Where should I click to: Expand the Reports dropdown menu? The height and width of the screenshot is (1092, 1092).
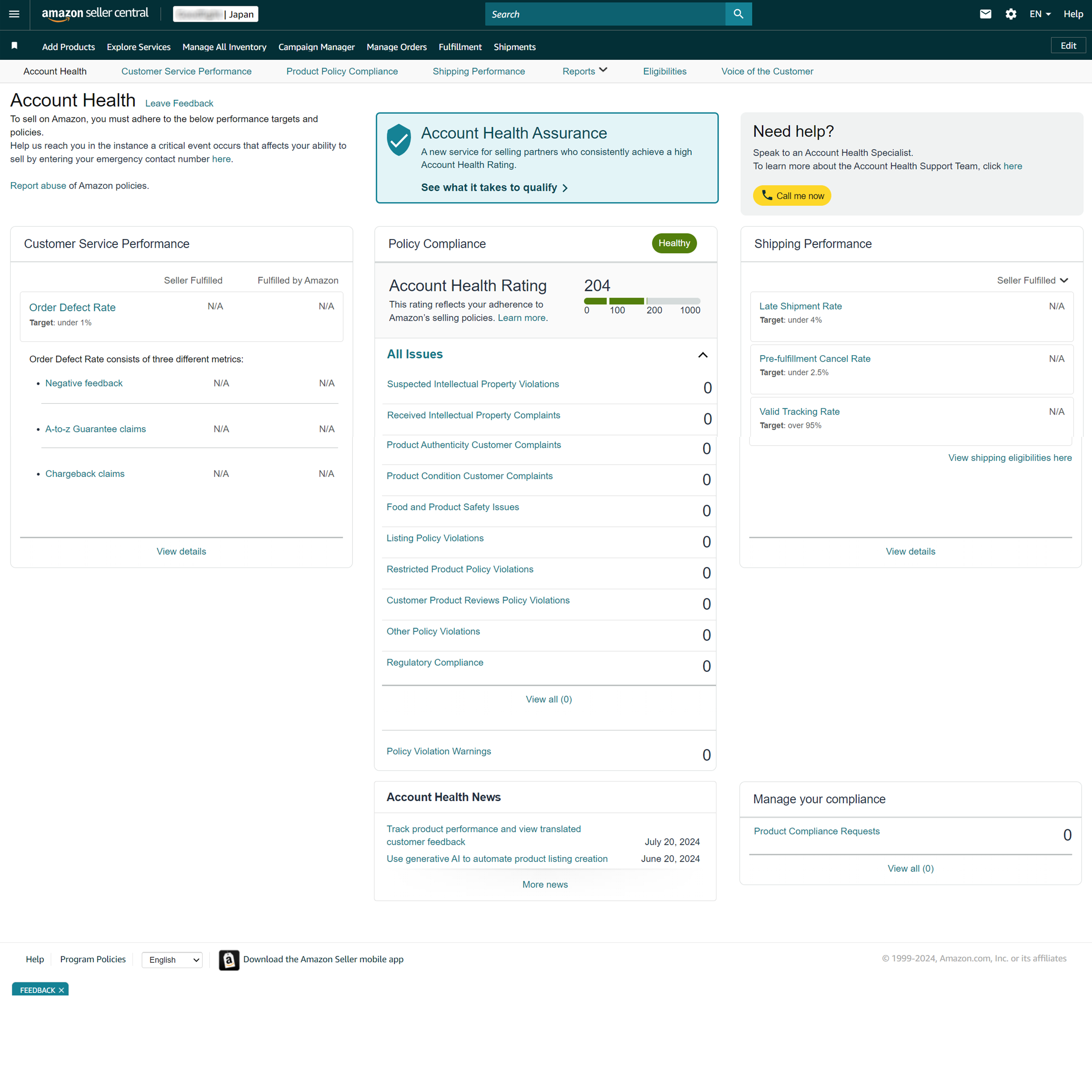pos(584,71)
